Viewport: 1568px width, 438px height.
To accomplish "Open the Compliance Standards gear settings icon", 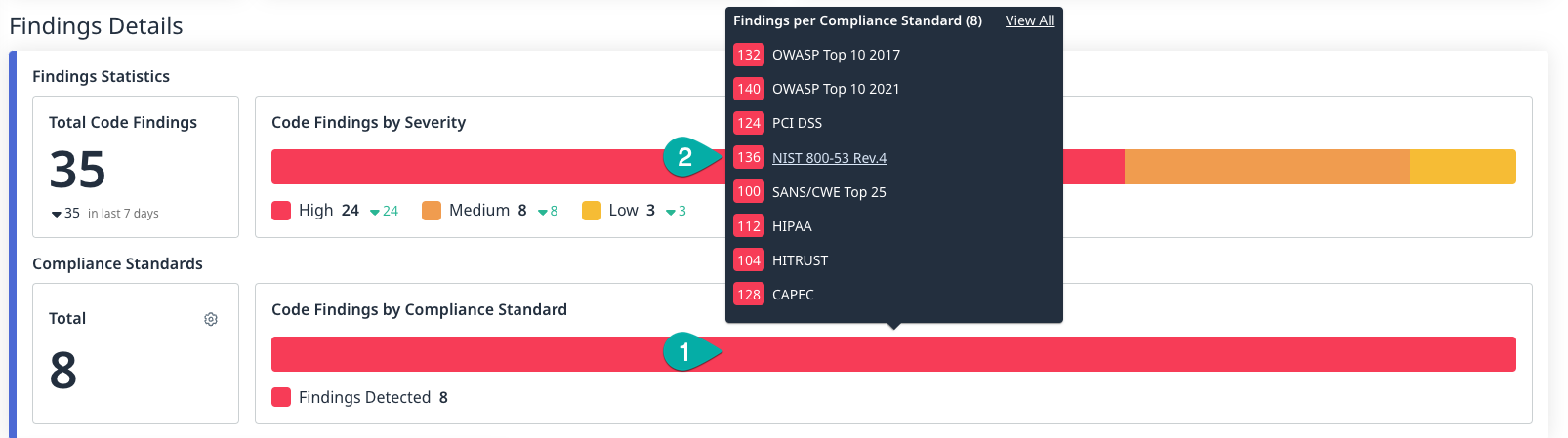I will pos(211,319).
